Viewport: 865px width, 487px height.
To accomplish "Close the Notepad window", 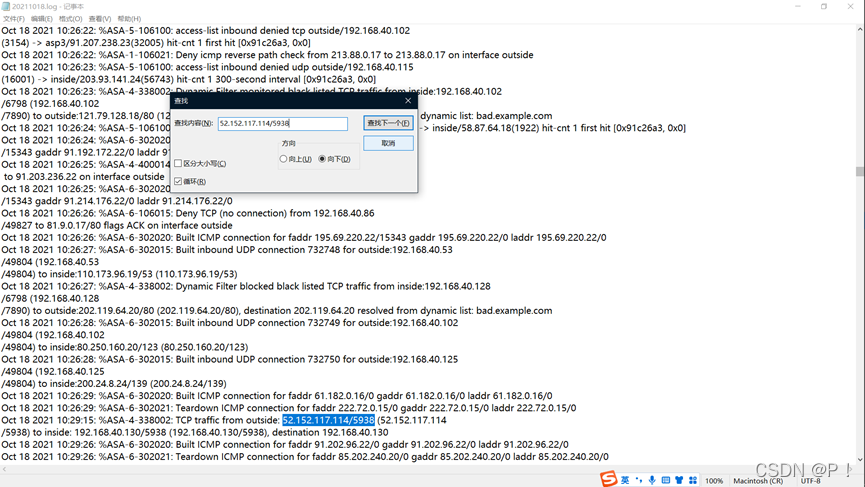I will (850, 7).
